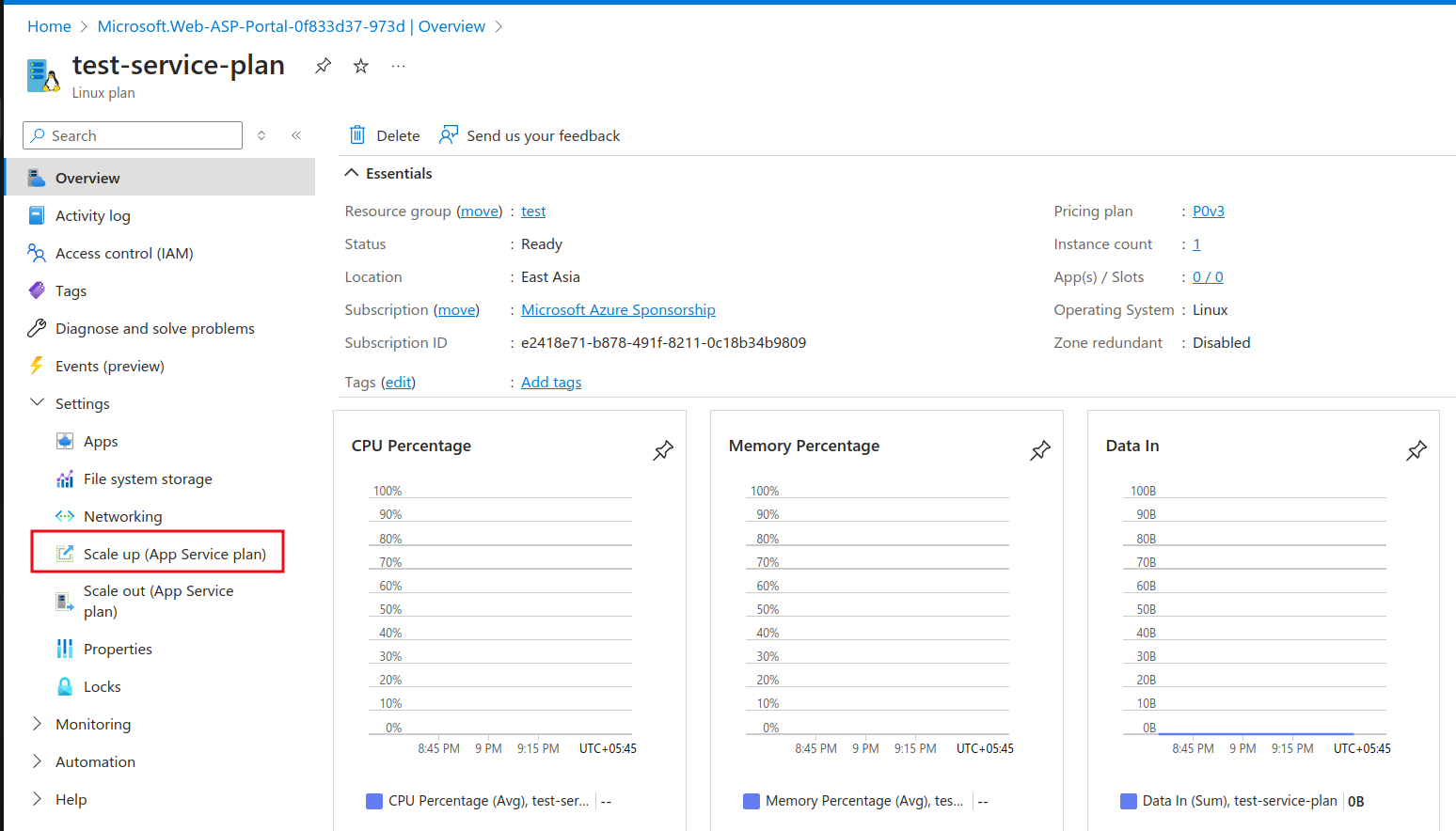
Task: Click the Events lightning icon
Action: 37,366
